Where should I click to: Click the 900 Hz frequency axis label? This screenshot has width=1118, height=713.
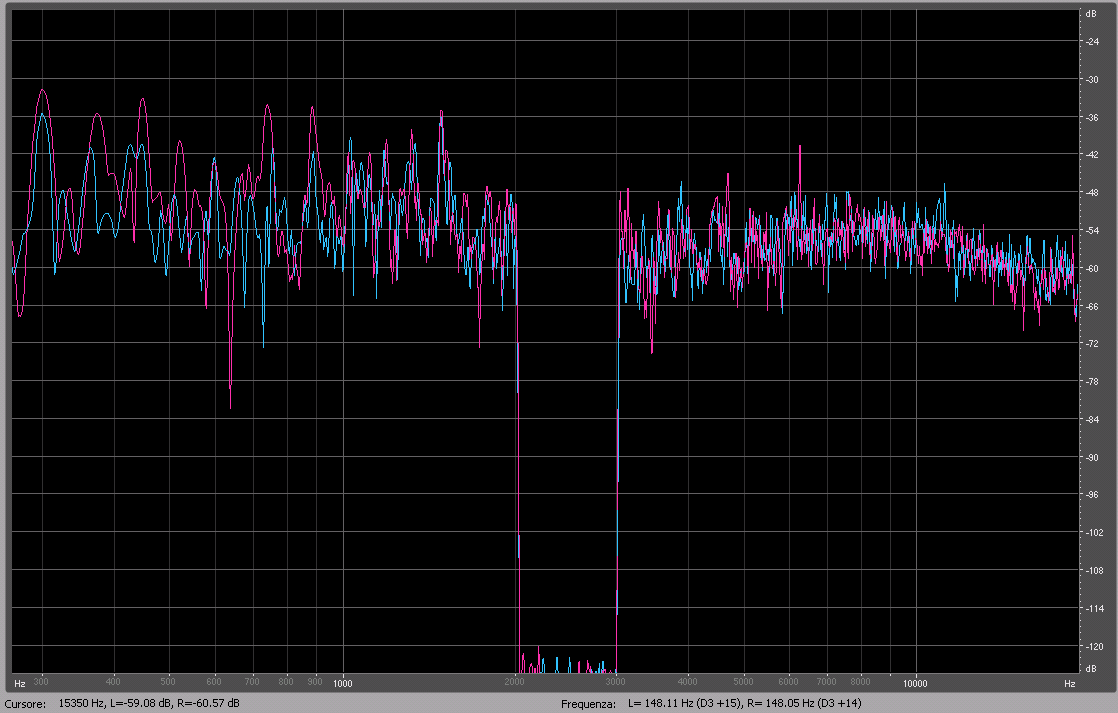click(314, 682)
